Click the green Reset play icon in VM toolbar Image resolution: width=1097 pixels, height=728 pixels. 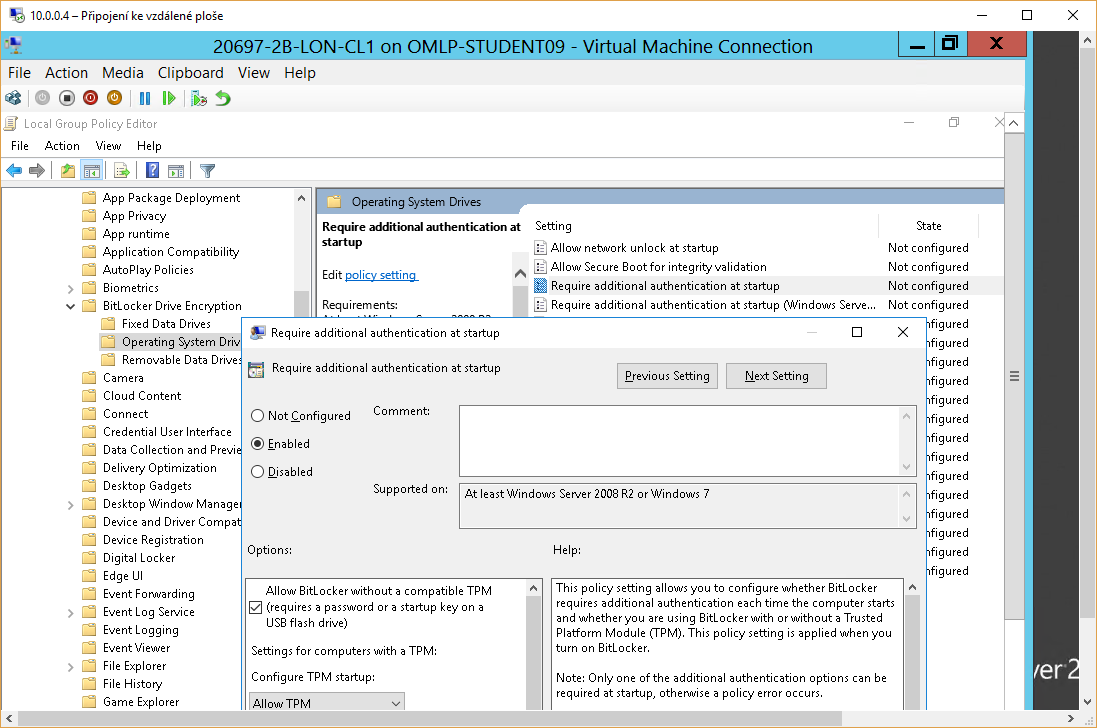tap(169, 99)
